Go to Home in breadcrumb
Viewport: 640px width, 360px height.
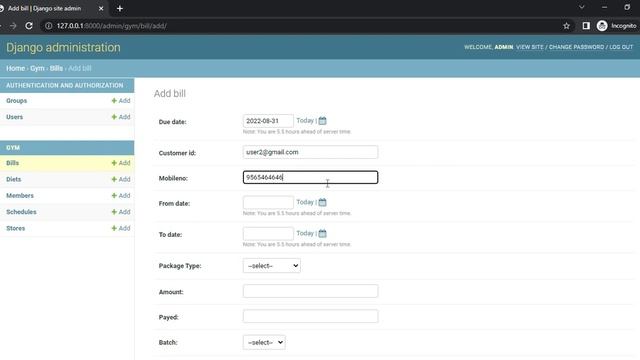[16, 68]
